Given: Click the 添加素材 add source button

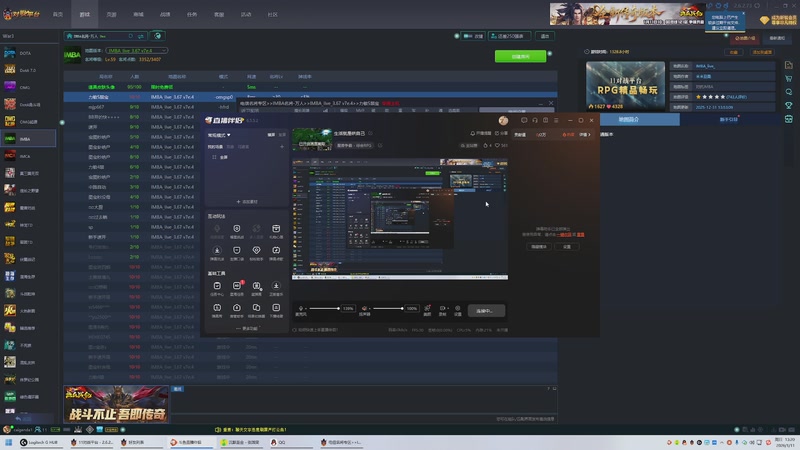Looking at the screenshot, I should 247,202.
